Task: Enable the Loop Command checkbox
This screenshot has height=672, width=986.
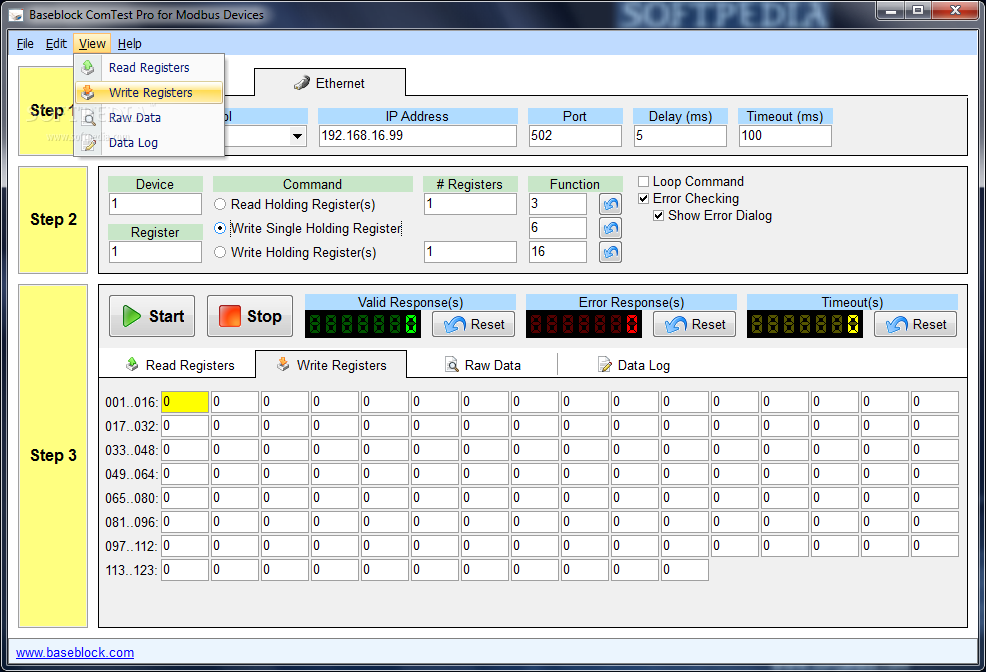Action: point(643,182)
